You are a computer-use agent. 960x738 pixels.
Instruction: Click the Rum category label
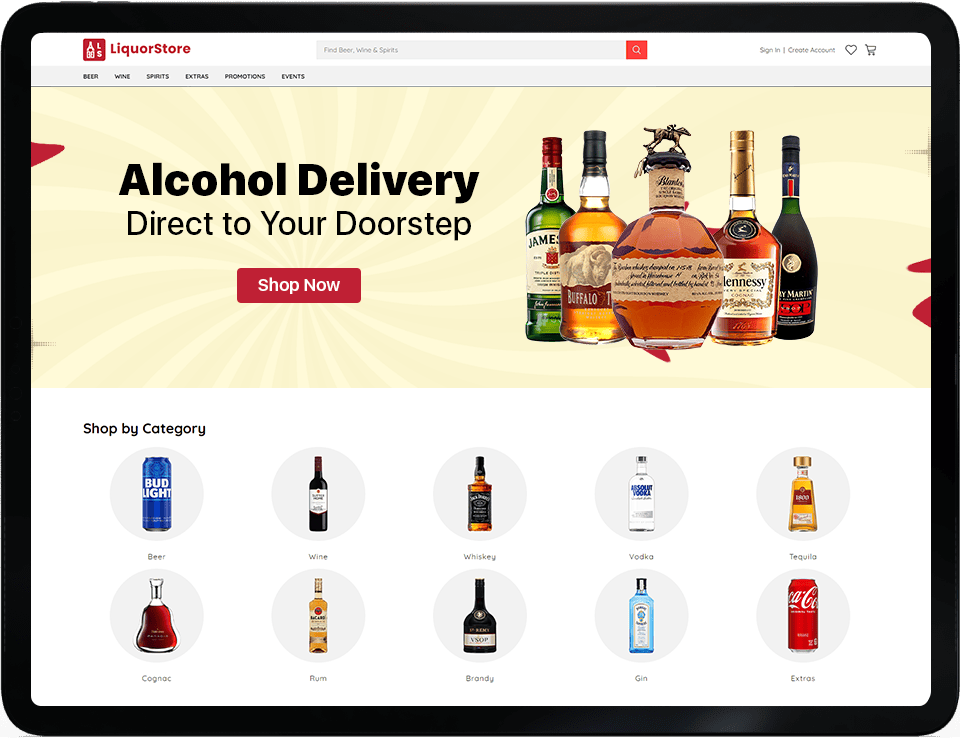pyautogui.click(x=318, y=679)
